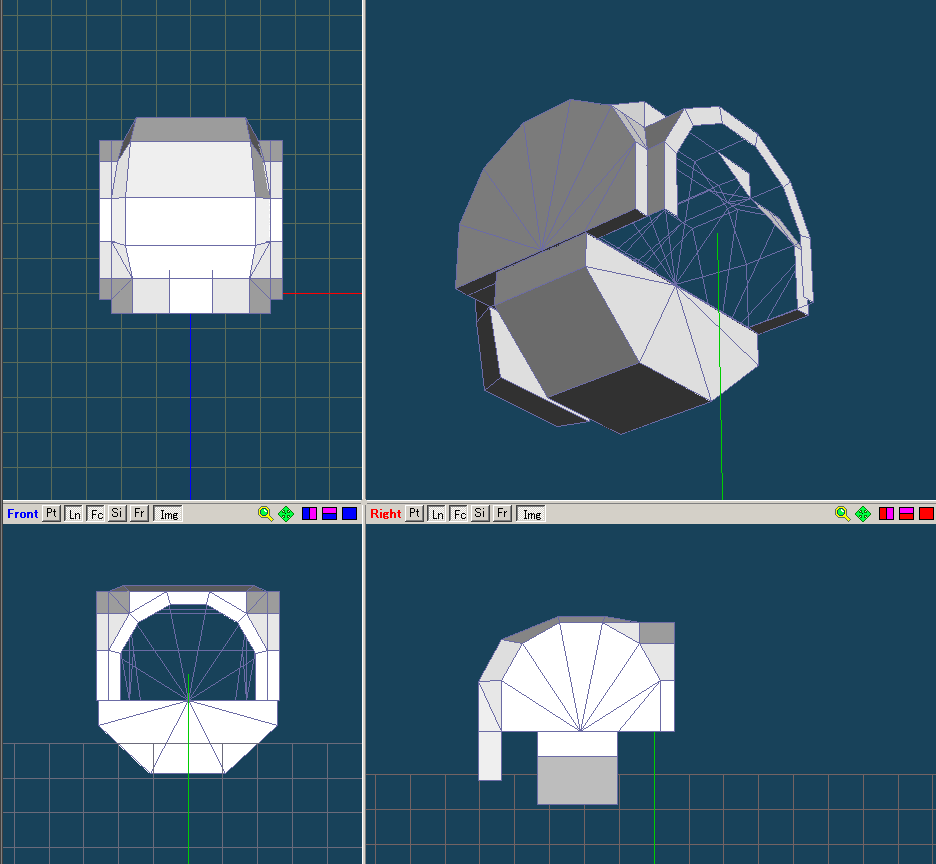Screen dimensions: 936x864
Task: Maximize Front view with solid blue icon
Action: (x=349, y=514)
